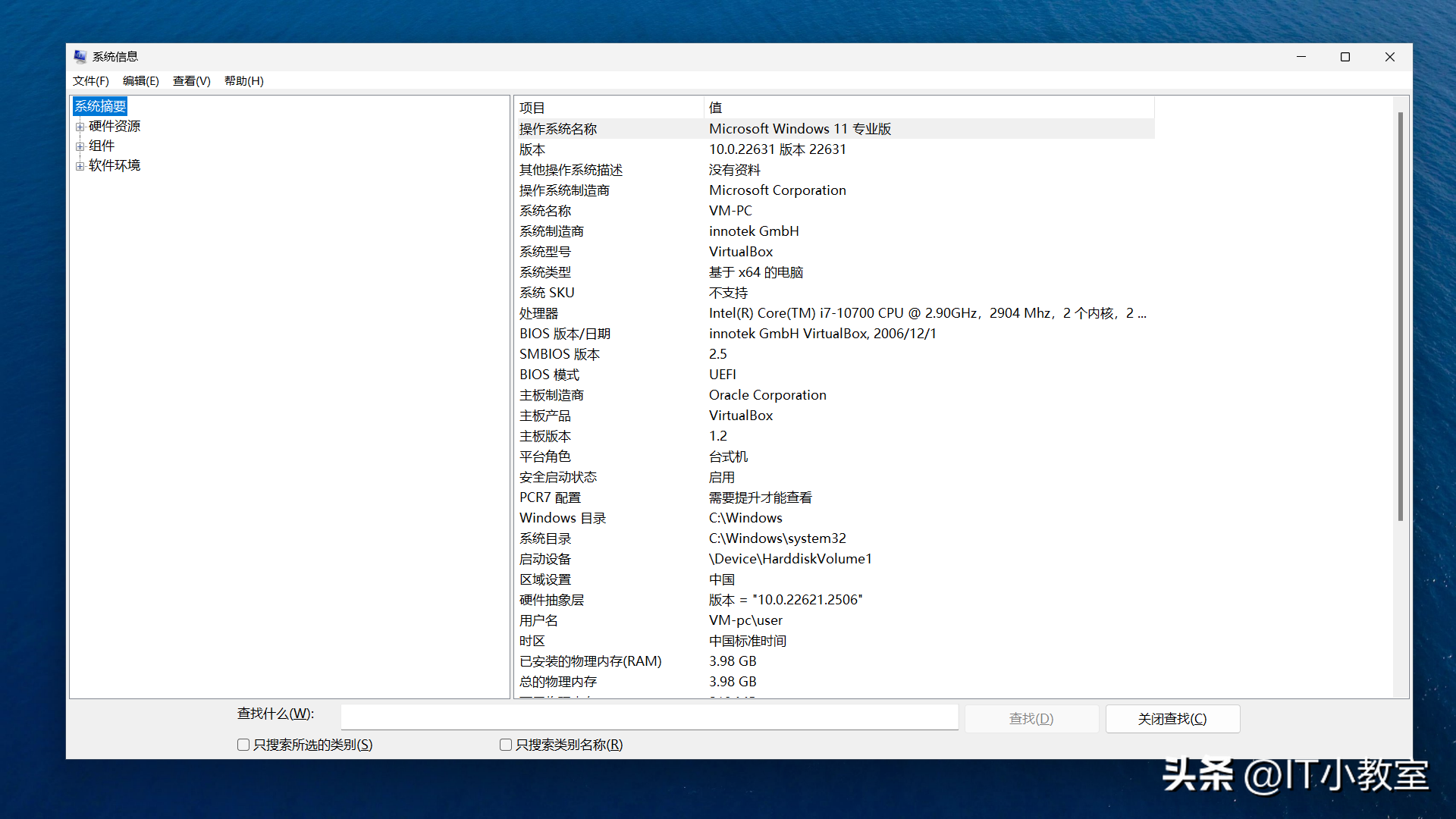This screenshot has height=819, width=1456.
Task: Tick 只搜索所选的类别(S) checkbox
Action: (x=243, y=745)
